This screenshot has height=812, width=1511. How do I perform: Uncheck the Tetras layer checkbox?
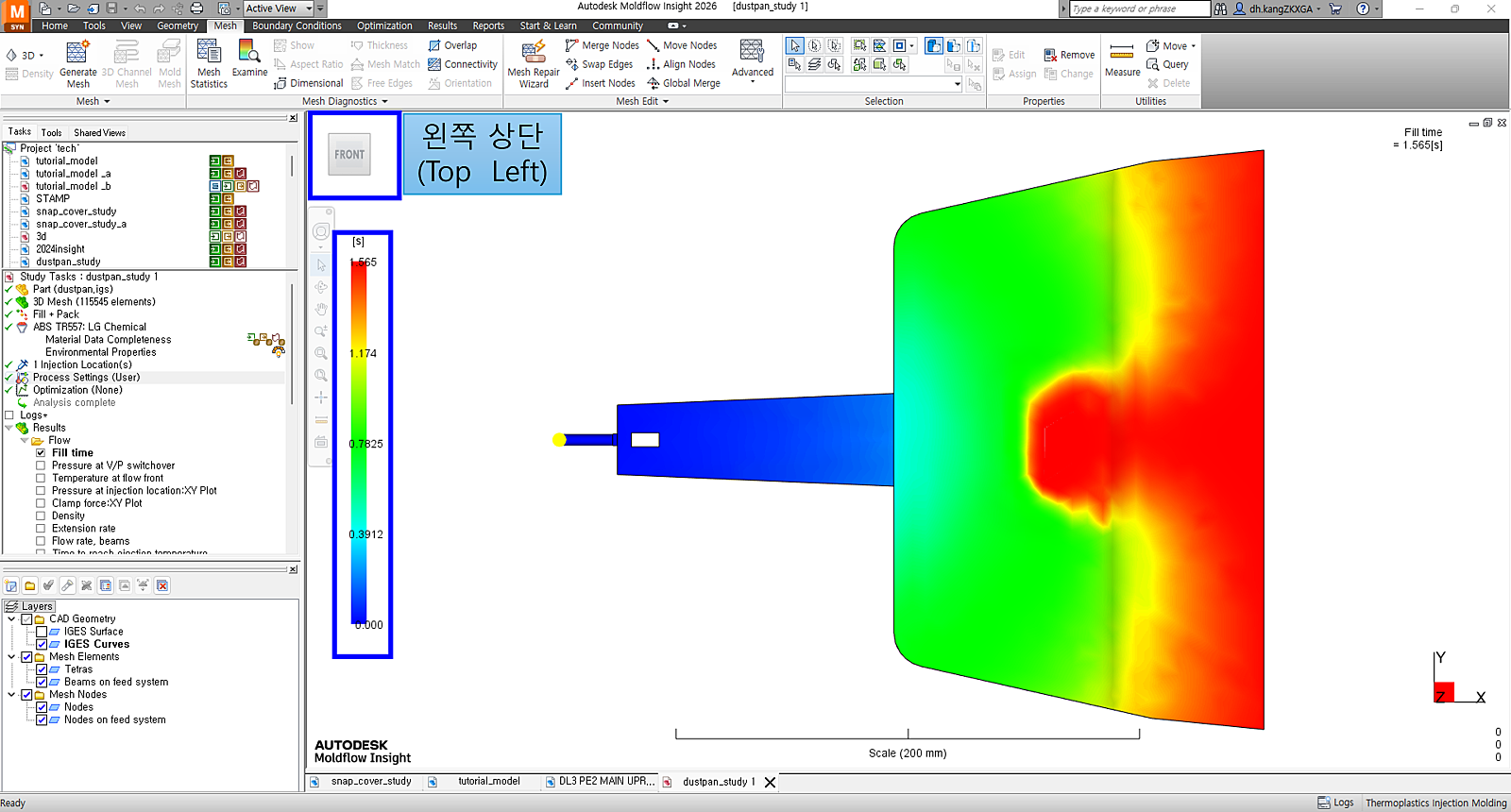tap(42, 669)
